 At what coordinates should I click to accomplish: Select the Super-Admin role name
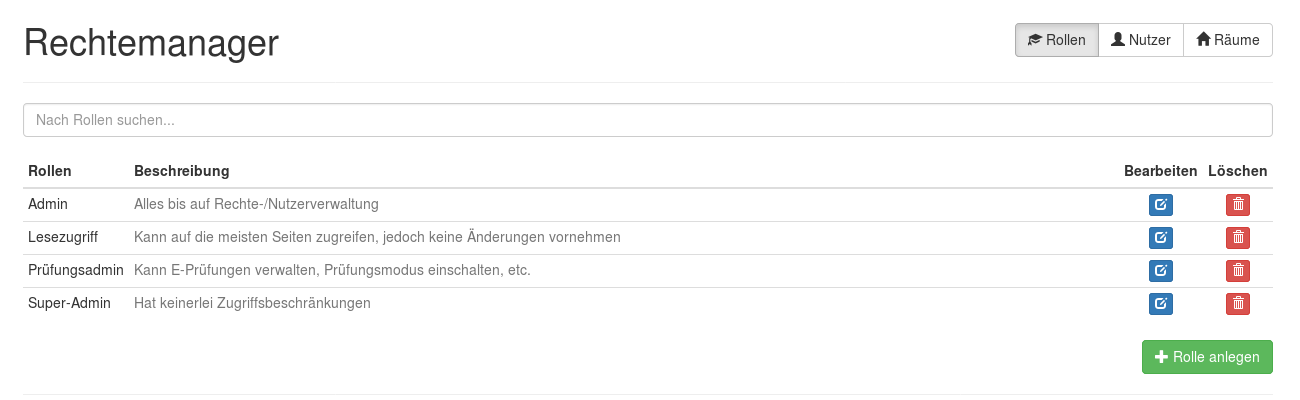point(69,303)
